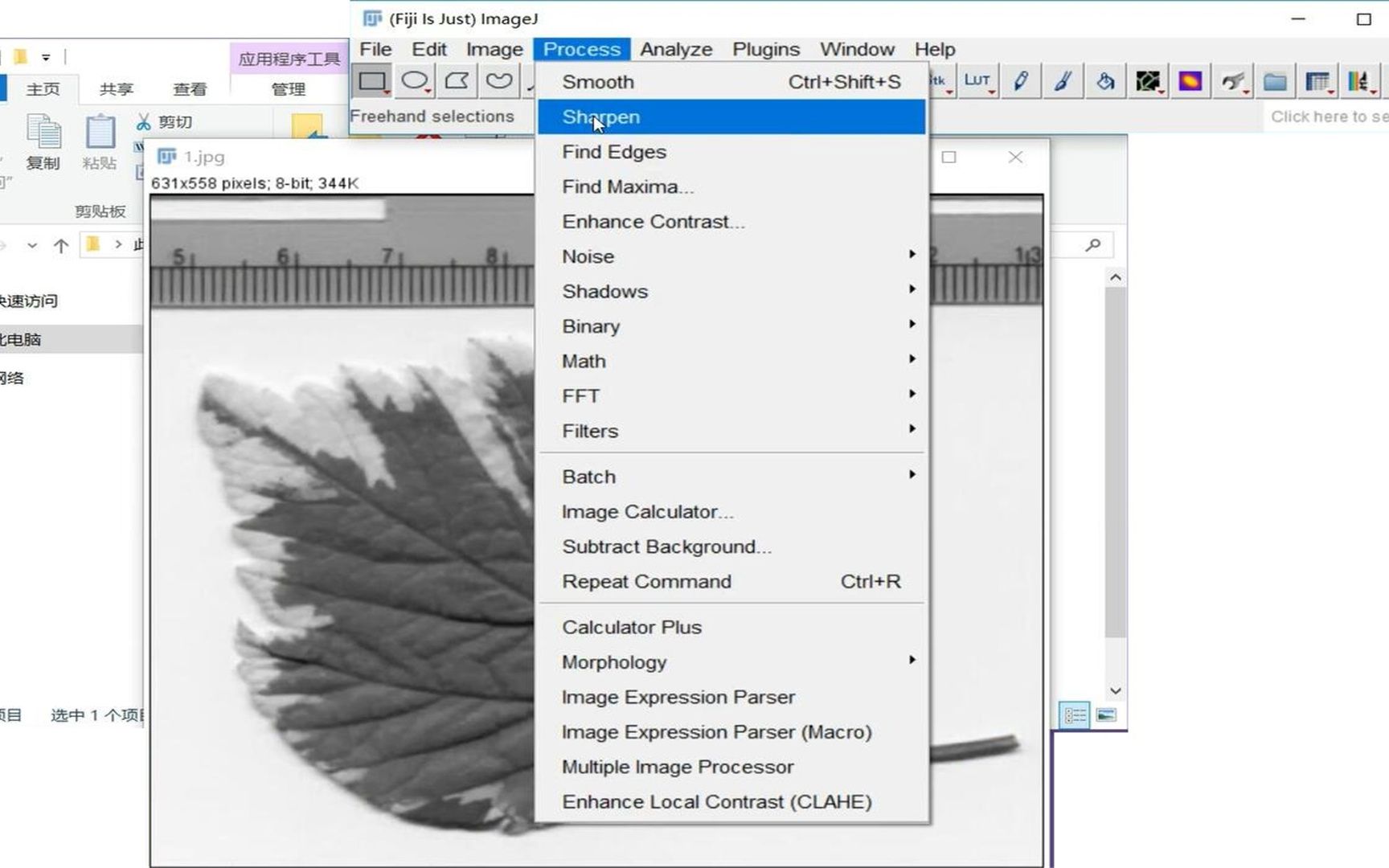Select the Polygon selection tool
Screen dimensions: 1389x868
457,80
